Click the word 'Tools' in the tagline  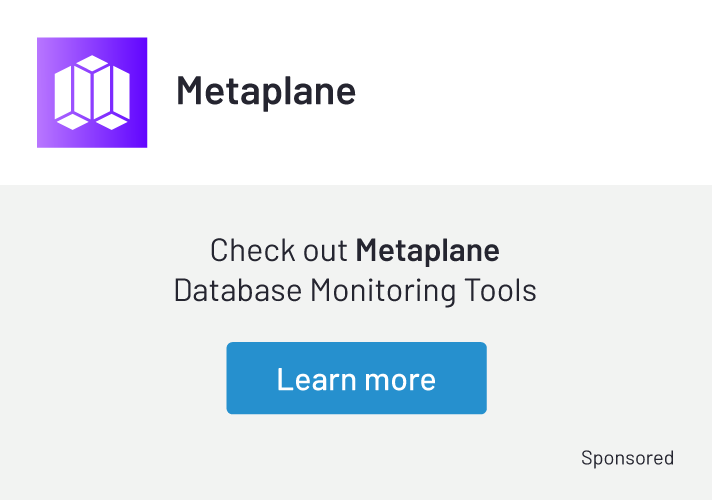tap(502, 290)
